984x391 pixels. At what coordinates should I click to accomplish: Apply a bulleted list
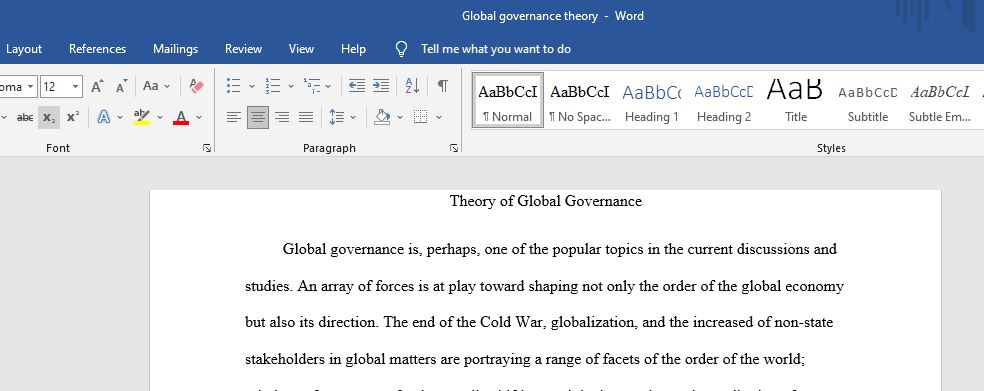pos(233,86)
